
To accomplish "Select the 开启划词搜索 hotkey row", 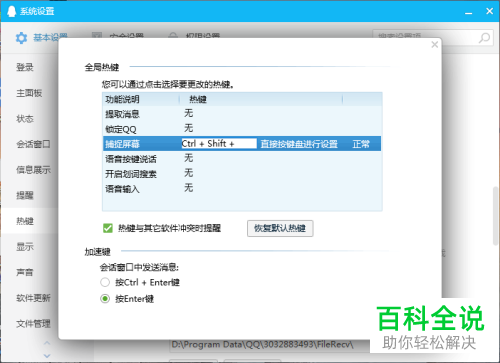I will [242, 174].
